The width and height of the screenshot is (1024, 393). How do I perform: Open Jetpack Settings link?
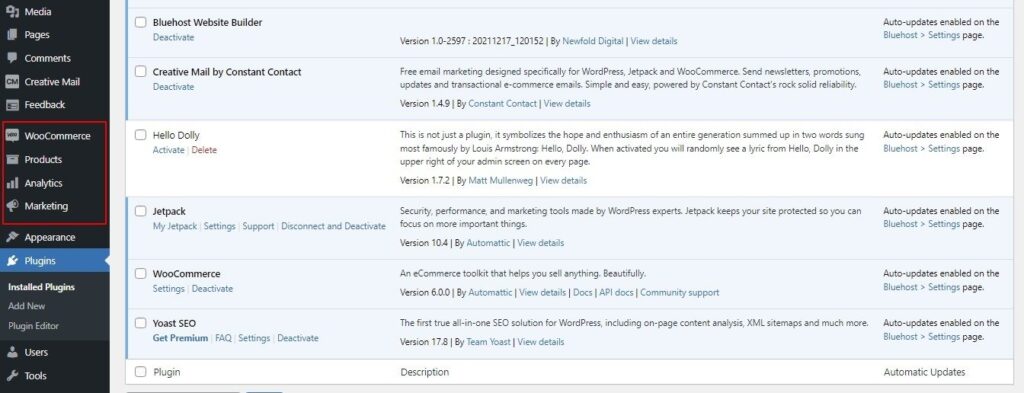coord(219,226)
